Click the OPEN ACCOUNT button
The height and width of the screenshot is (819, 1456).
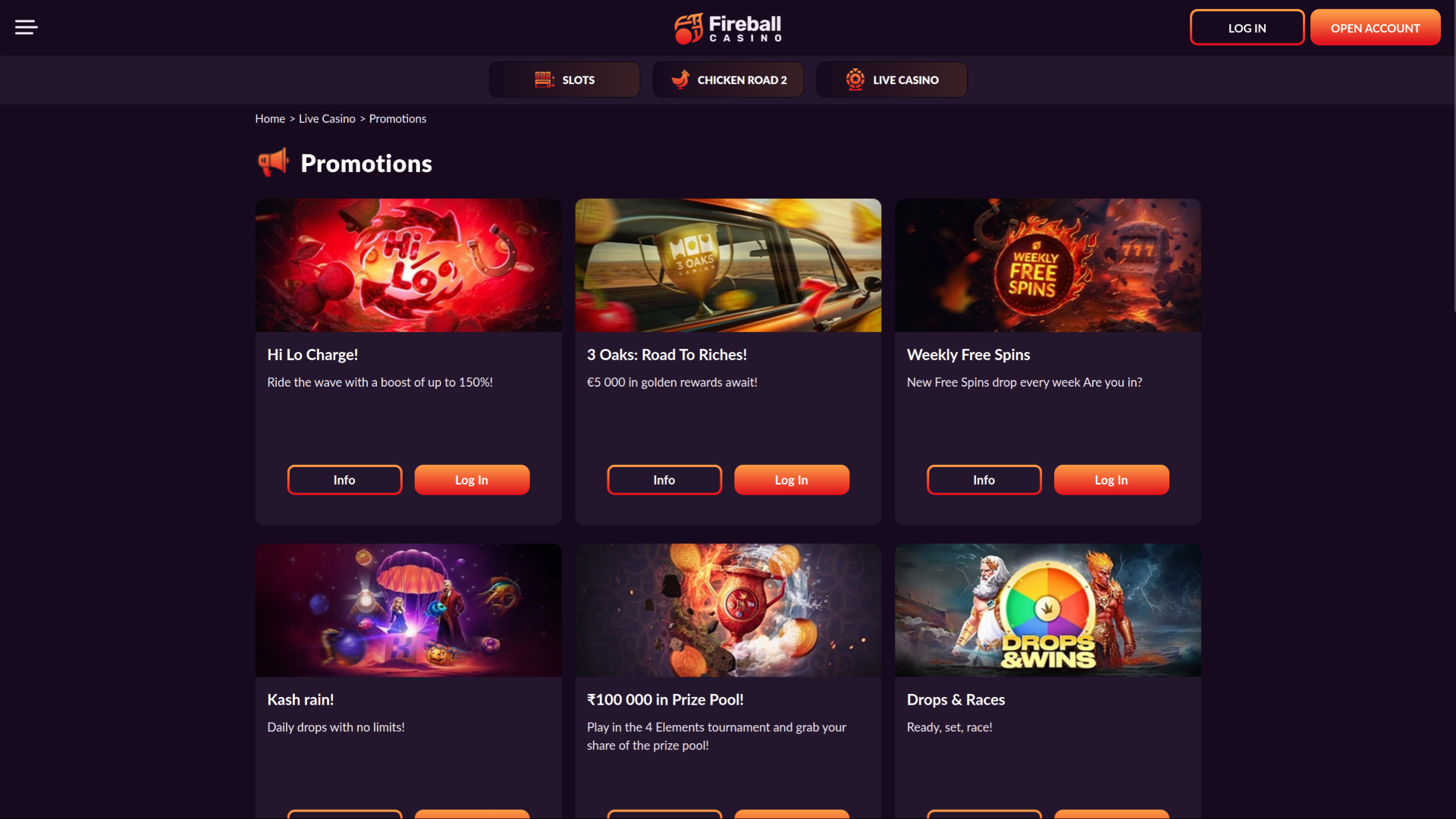(1375, 27)
